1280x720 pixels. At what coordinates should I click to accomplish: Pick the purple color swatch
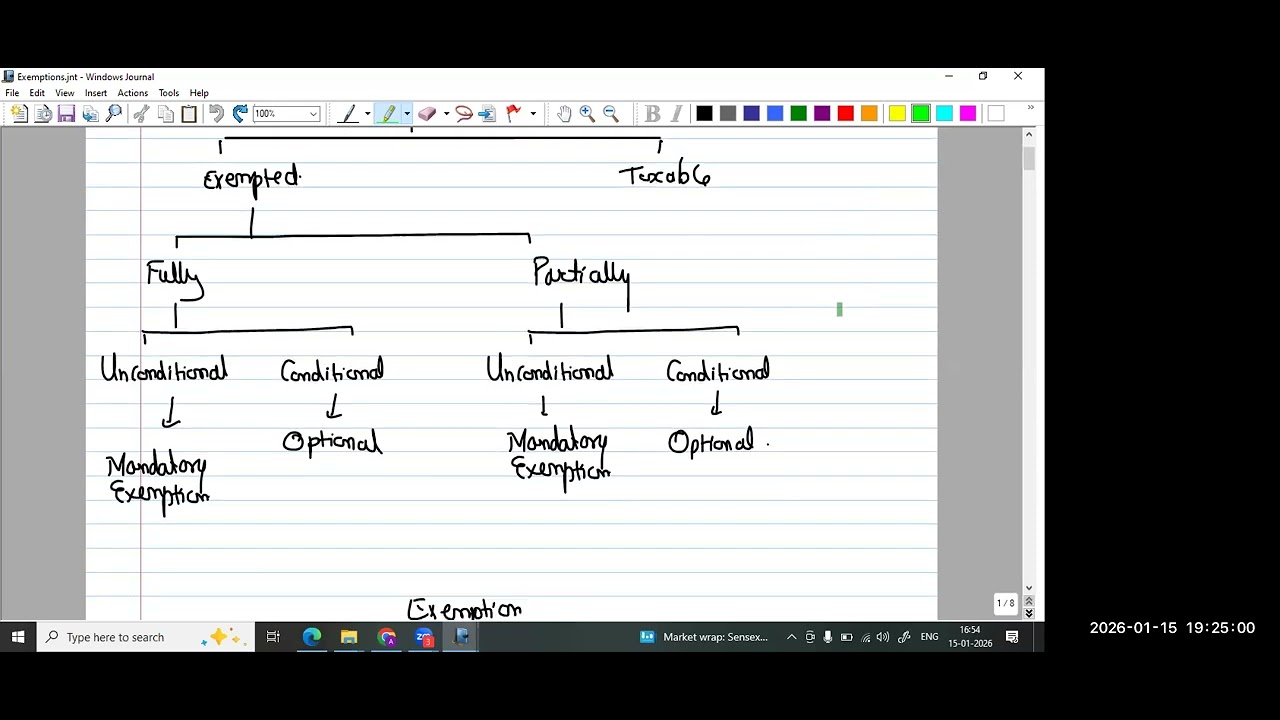(x=822, y=114)
